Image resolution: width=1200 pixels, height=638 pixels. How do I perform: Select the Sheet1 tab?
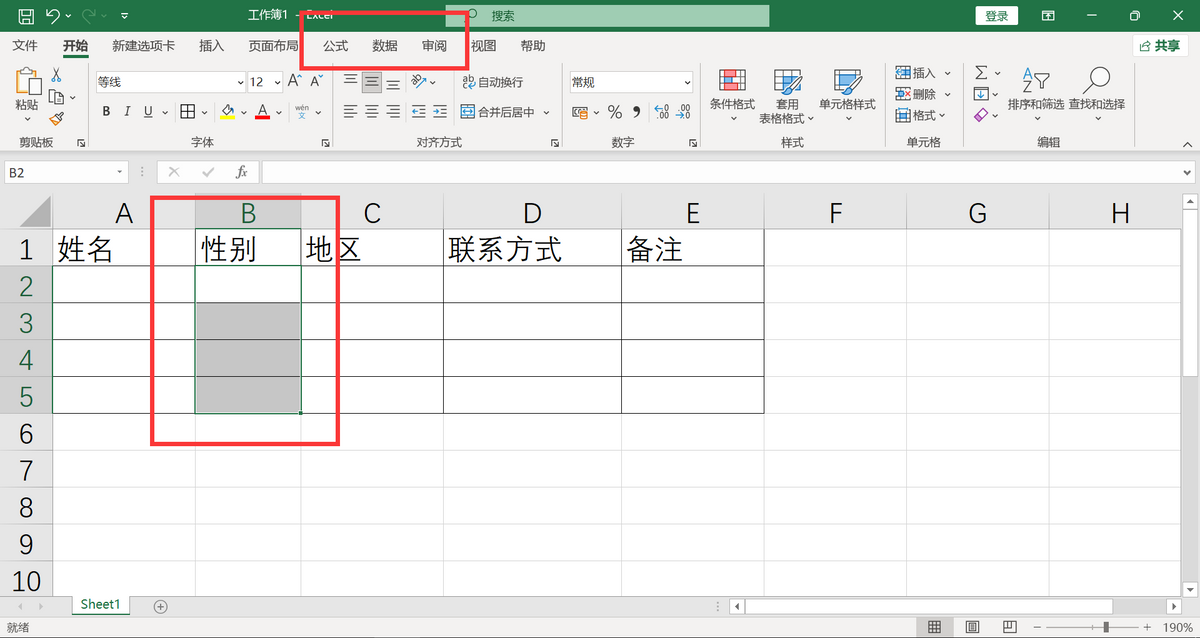(100, 605)
